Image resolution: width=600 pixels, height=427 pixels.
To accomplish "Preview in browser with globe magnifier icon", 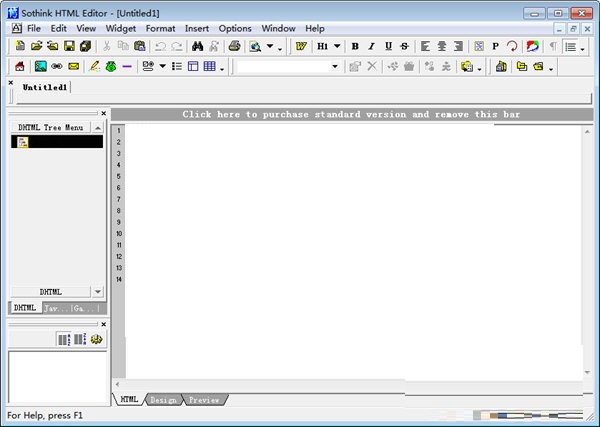I will pos(255,46).
